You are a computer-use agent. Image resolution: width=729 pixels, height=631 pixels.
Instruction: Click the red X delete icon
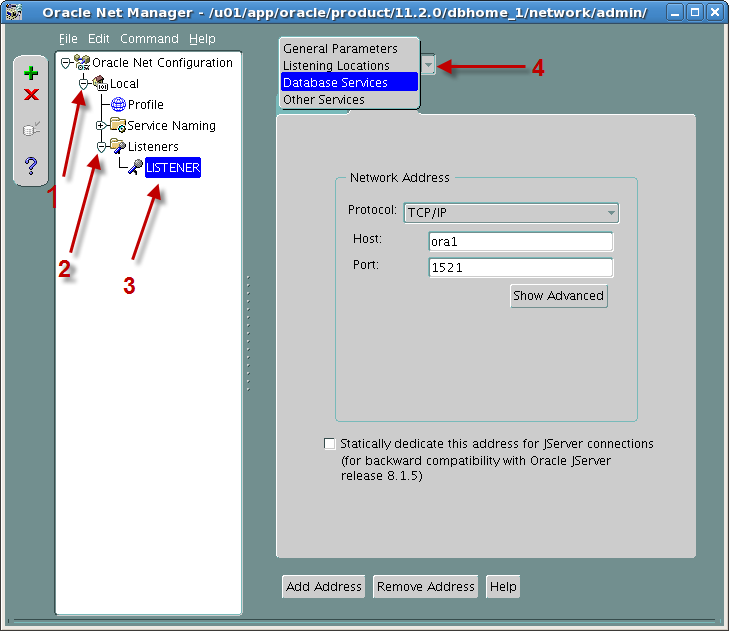pos(31,95)
